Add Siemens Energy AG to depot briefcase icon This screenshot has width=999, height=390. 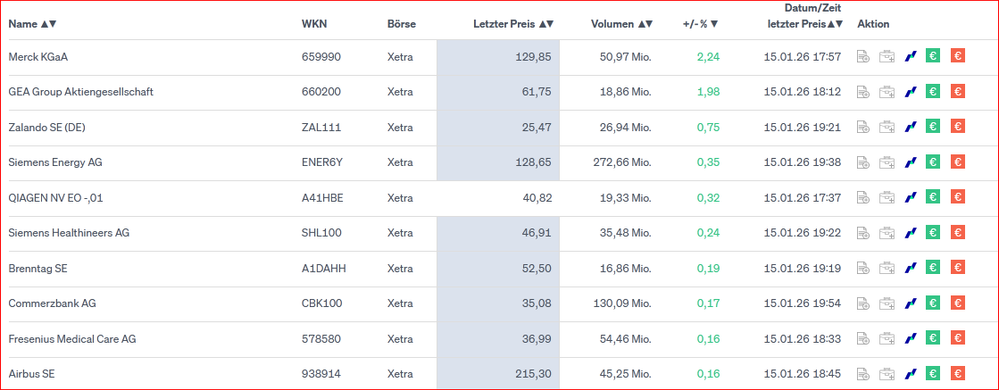[x=886, y=162]
